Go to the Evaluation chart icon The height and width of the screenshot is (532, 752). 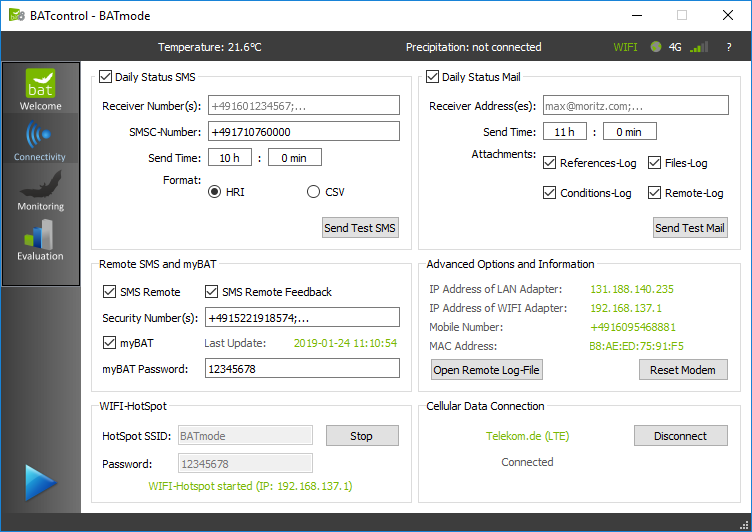[40, 238]
